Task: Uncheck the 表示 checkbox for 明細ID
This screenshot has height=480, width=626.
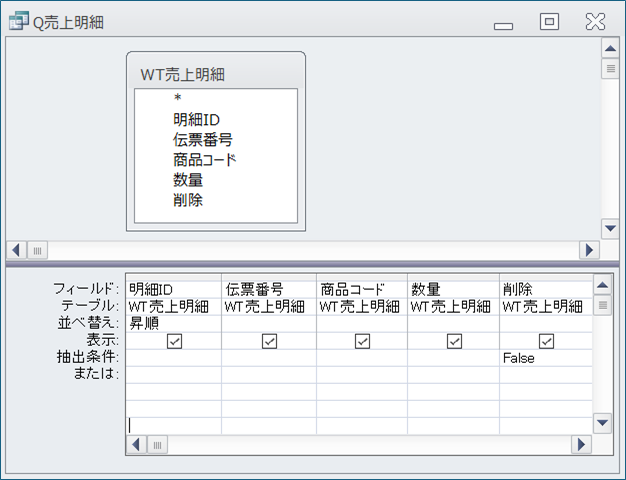Action: point(174,341)
